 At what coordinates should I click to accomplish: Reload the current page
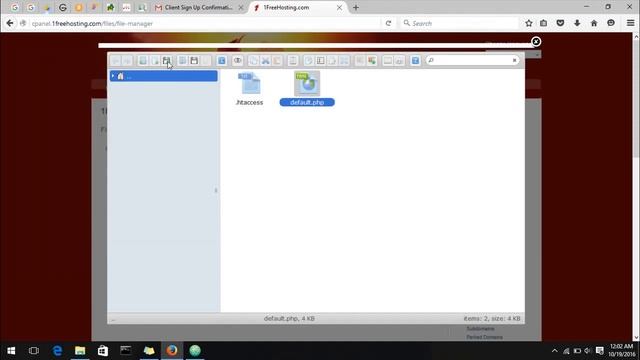point(388,23)
